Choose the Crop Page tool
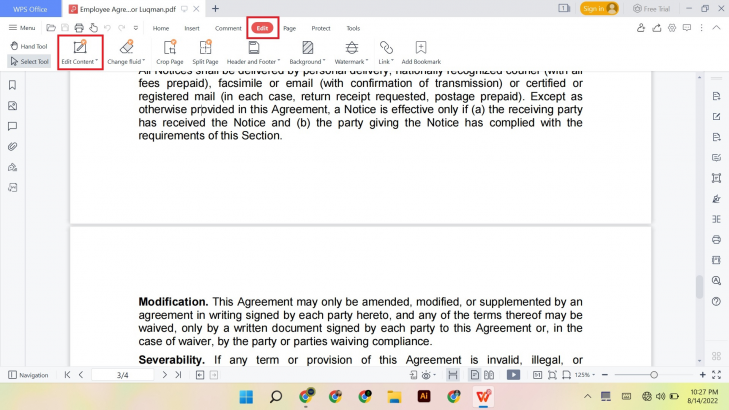Image resolution: width=729 pixels, height=410 pixels. (x=170, y=52)
